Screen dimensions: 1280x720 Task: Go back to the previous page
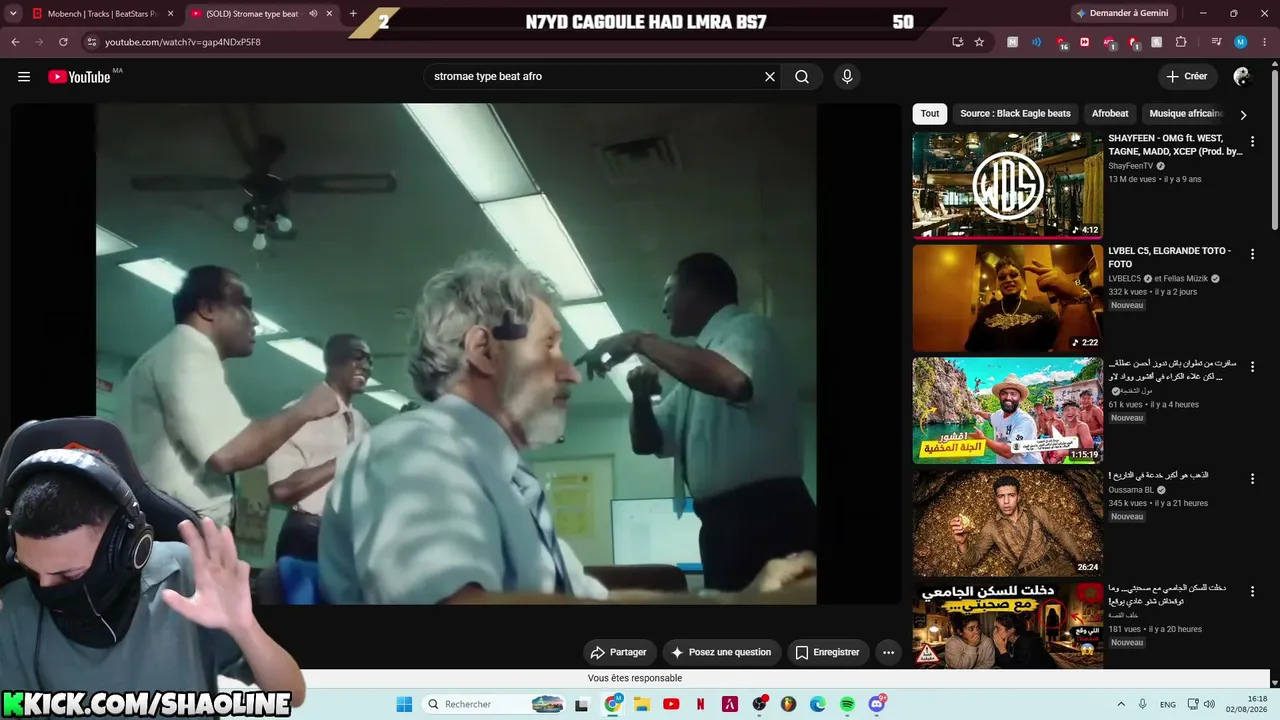point(15,42)
